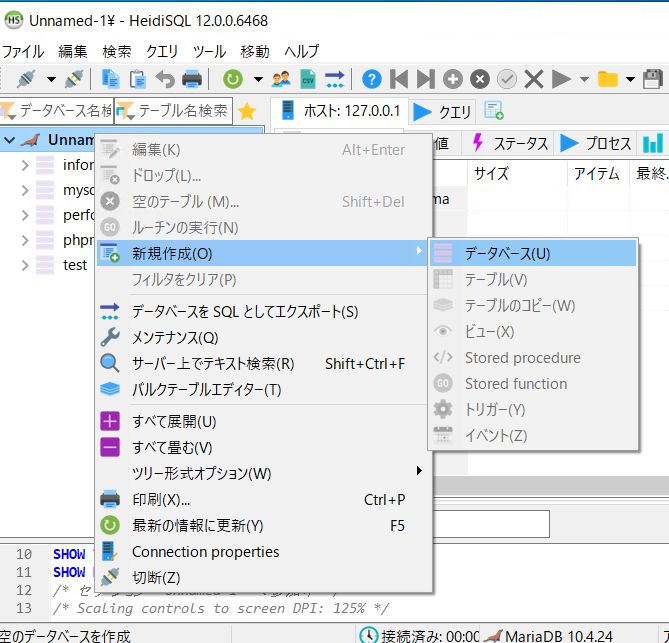669x643 pixels.
Task: Choose すべて畳む(V) menu entry
Action: point(262,448)
